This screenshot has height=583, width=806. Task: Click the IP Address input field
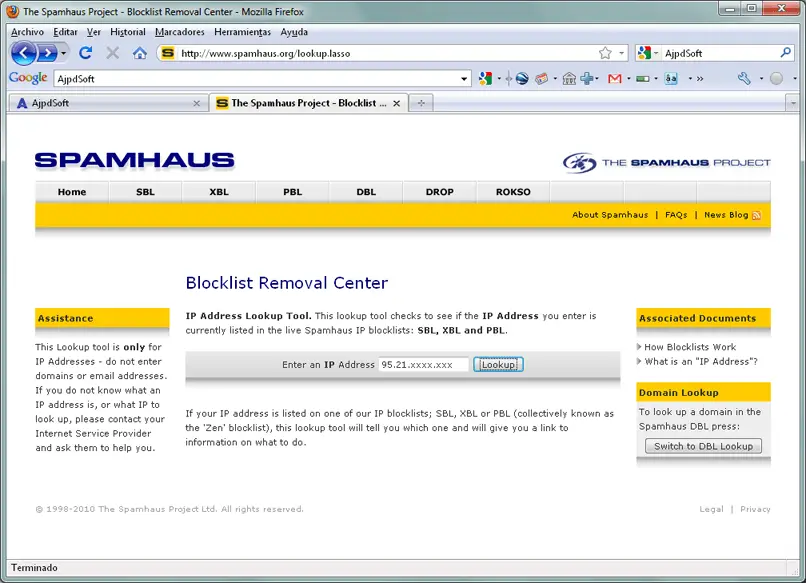coord(424,365)
